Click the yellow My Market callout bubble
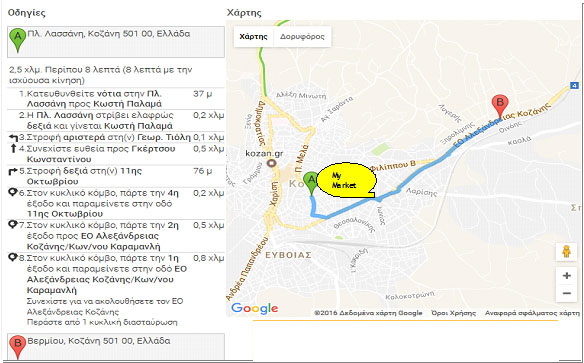 tap(346, 180)
